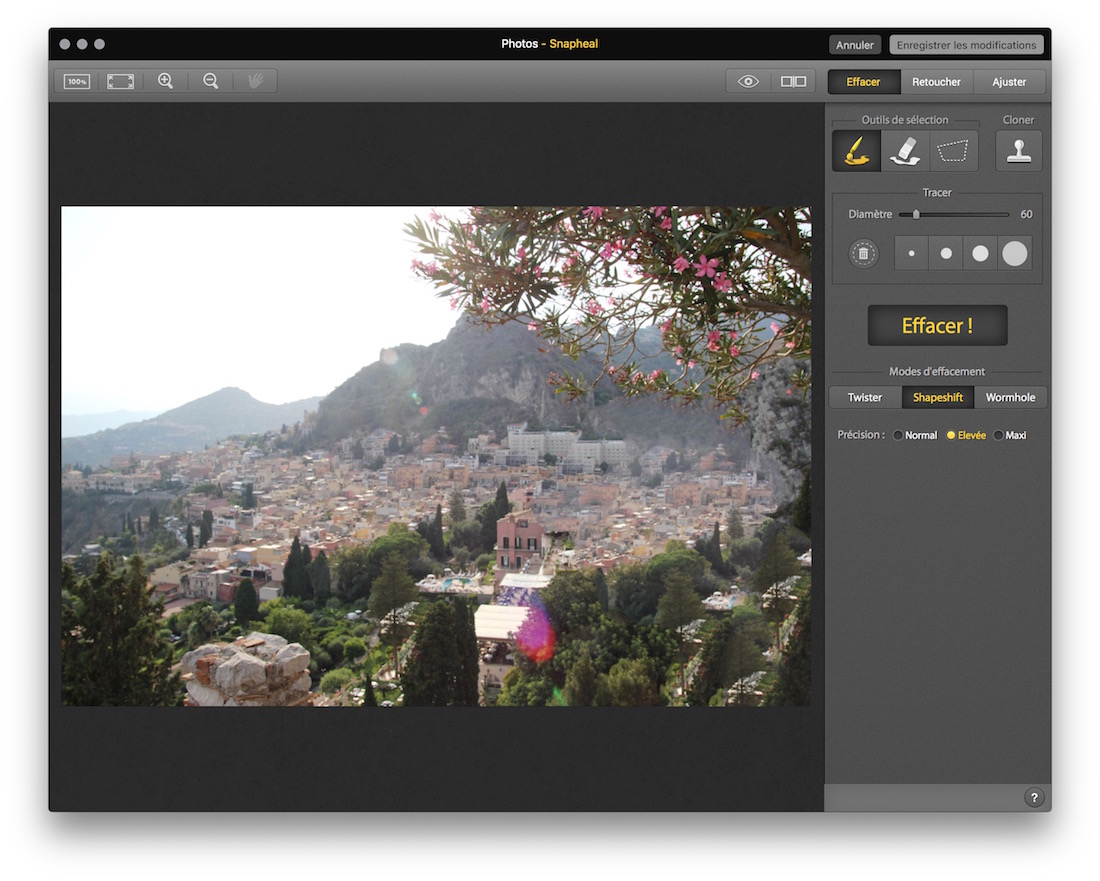Select Shapeshift erase mode
Image resolution: width=1100 pixels, height=881 pixels.
point(938,398)
